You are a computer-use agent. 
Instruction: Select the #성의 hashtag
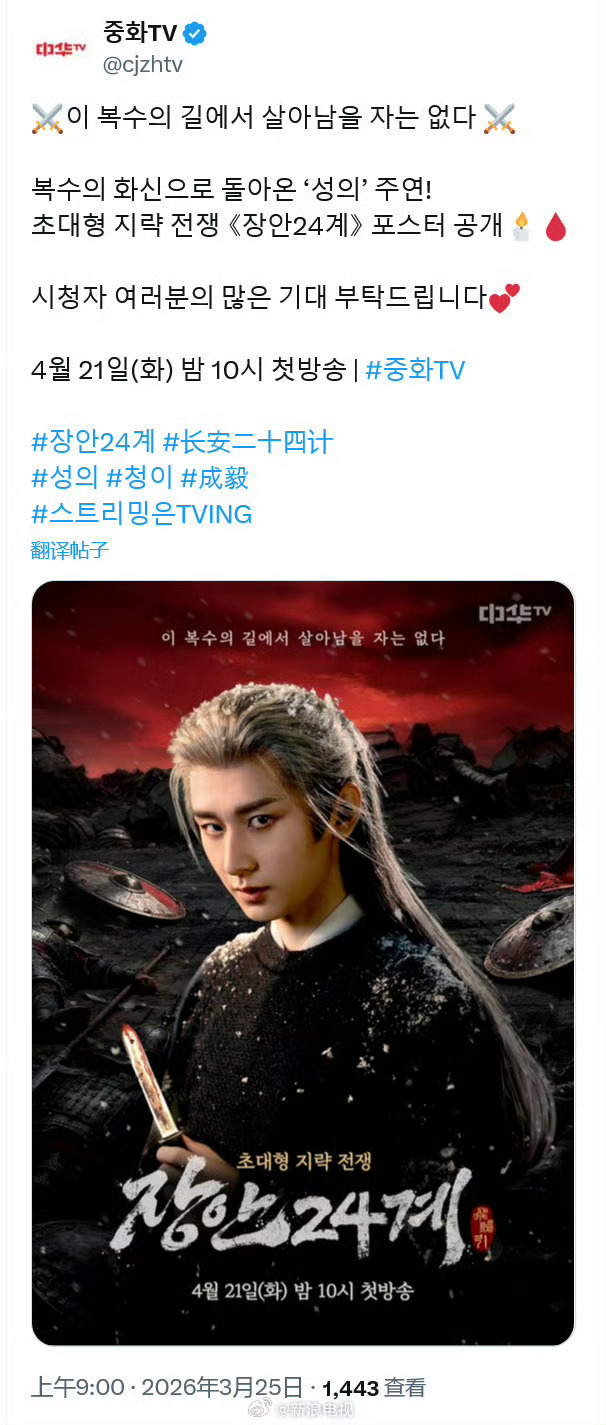65,478
